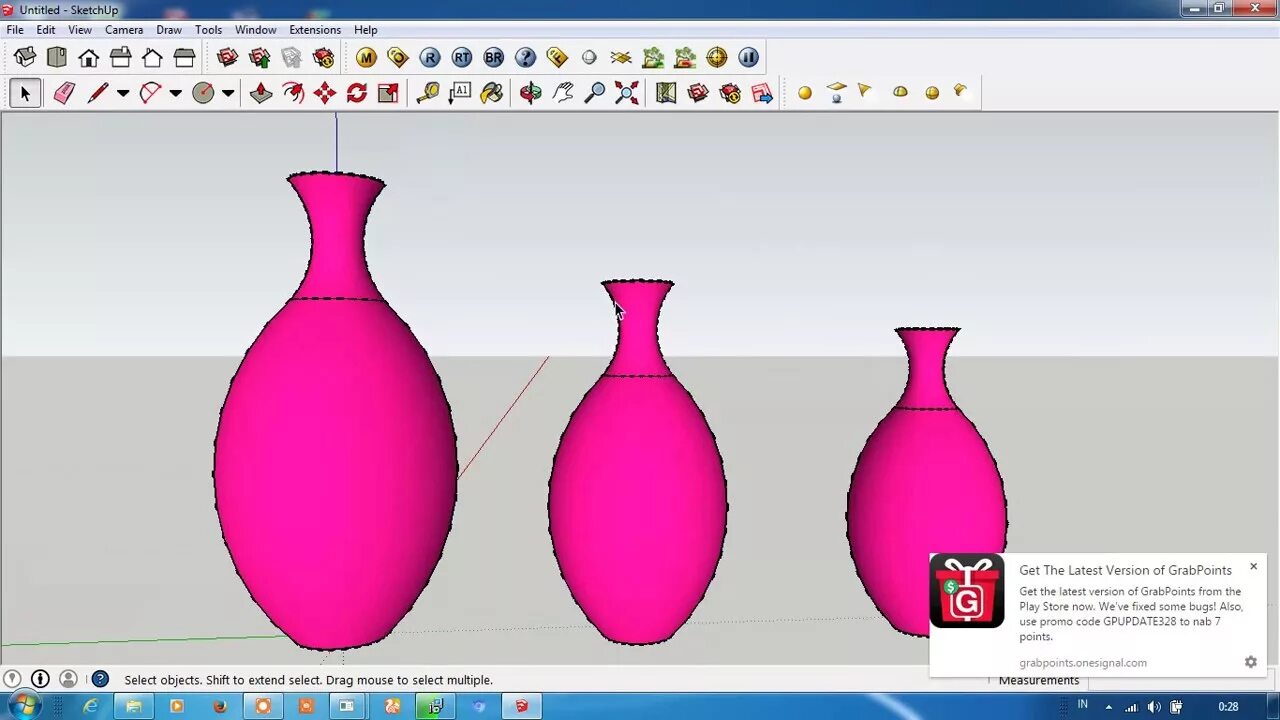Click the gold sphere shape icon
This screenshot has height=720, width=1280.
[805, 93]
